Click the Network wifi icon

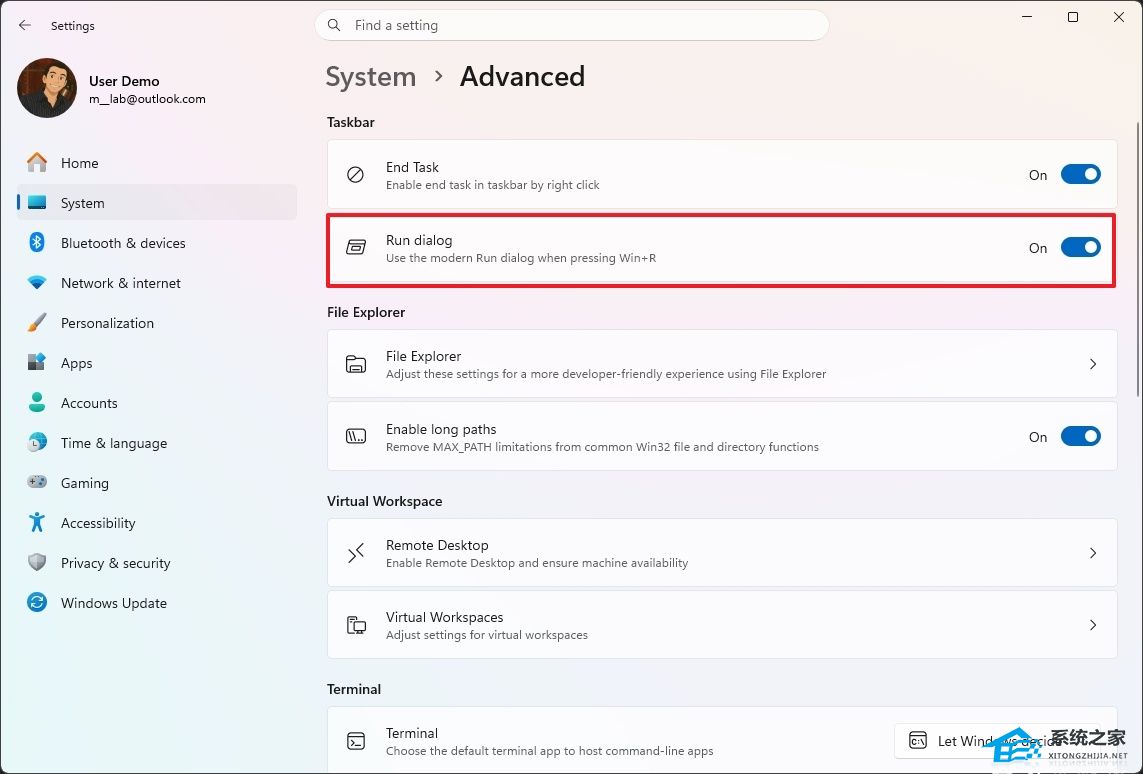click(x=37, y=283)
